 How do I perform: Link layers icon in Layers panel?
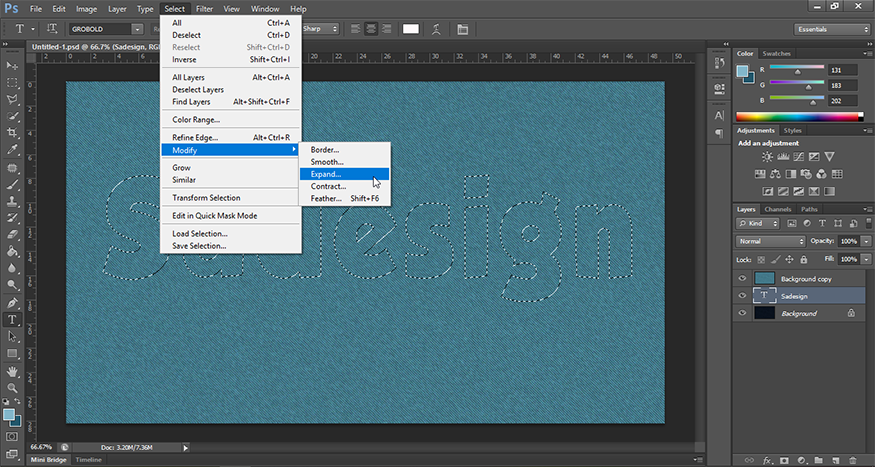click(x=749, y=460)
